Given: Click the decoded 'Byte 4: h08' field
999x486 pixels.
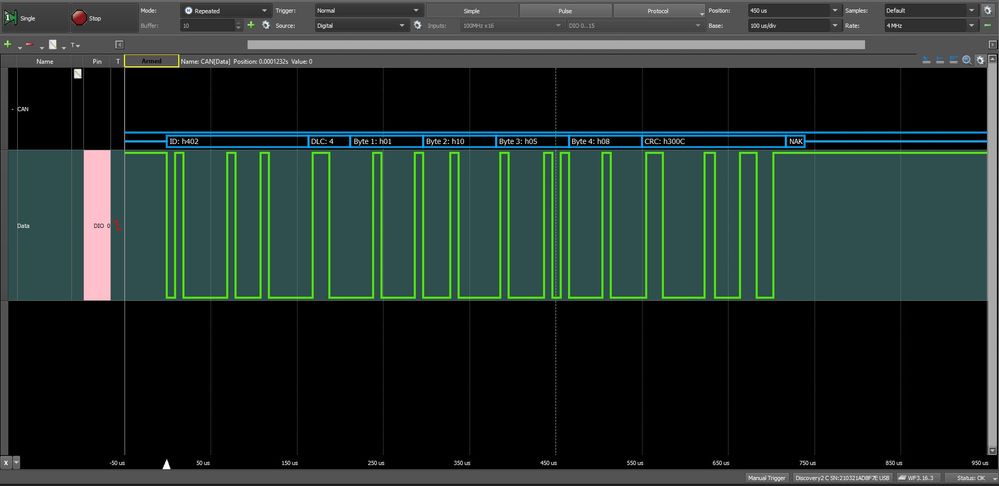Looking at the screenshot, I should tap(605, 141).
